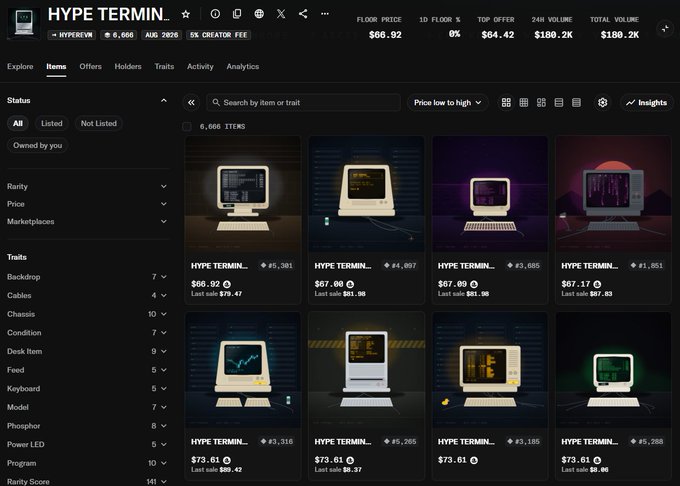Click the rarity rank badge #5,301
The height and width of the screenshot is (486, 680).
pyautogui.click(x=277, y=266)
